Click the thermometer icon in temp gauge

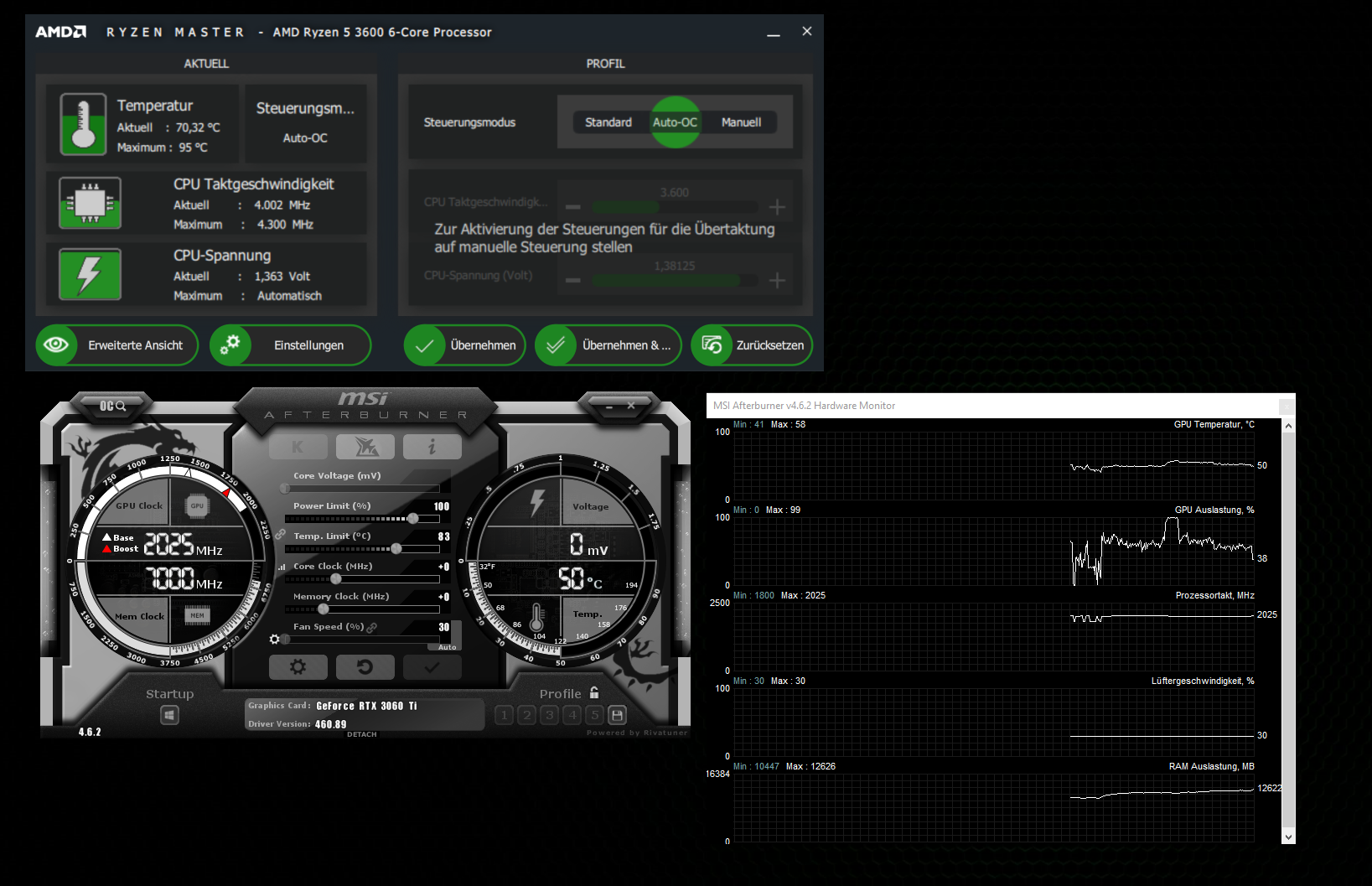pos(537,618)
